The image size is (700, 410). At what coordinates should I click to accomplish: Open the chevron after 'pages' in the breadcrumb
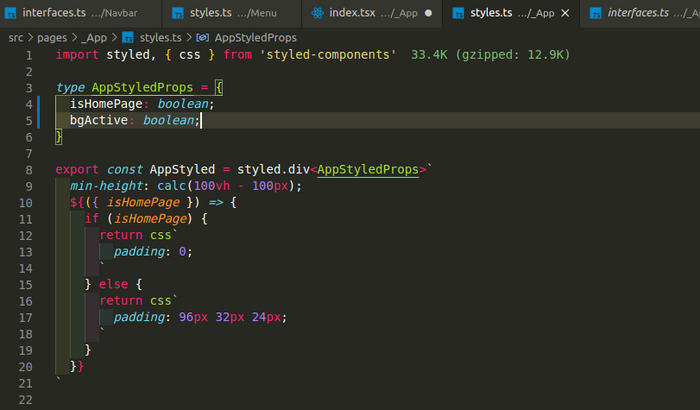(74, 38)
